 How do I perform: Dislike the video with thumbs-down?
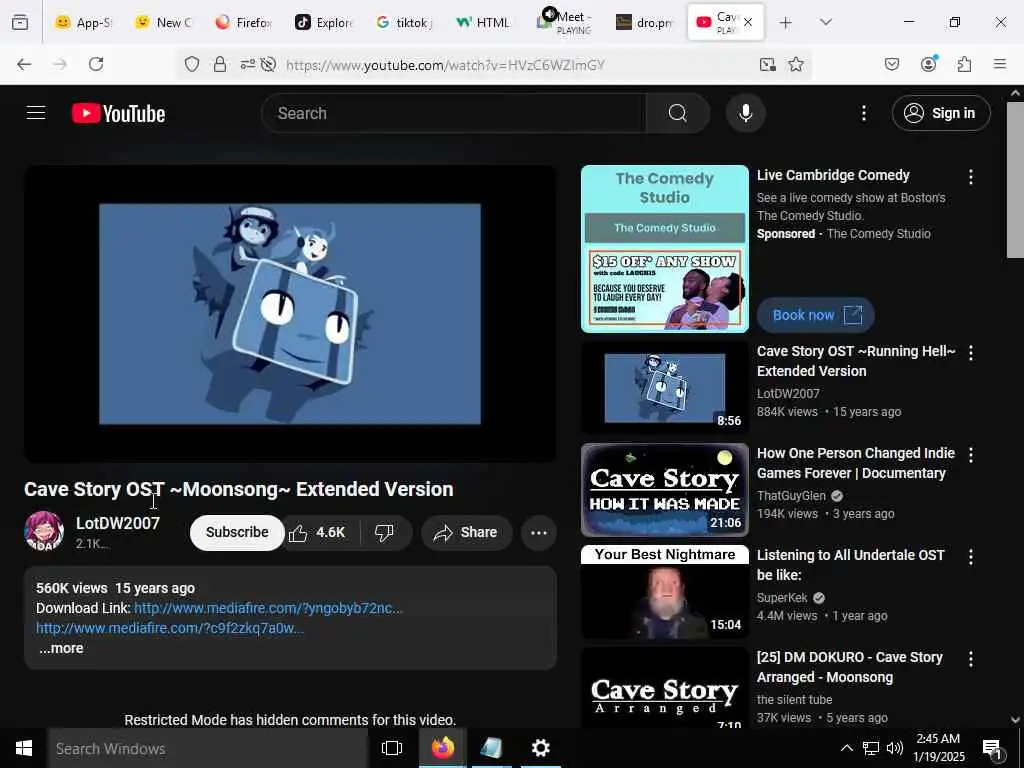pyautogui.click(x=385, y=532)
